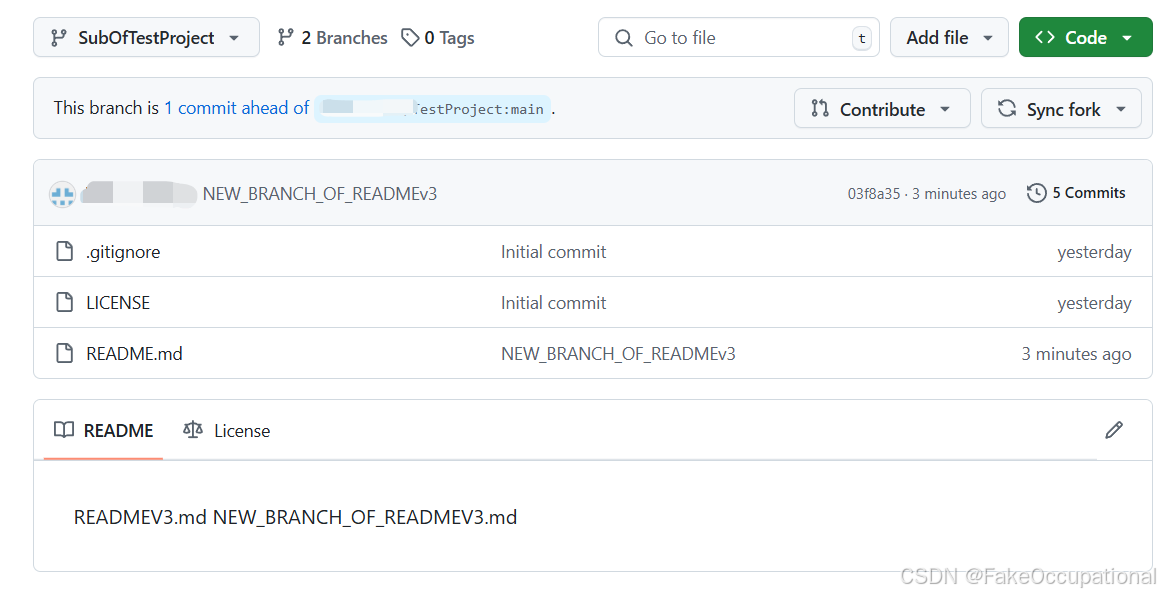Click the book icon on README tab
Viewport: 1161px width, 596px height.
click(x=64, y=429)
